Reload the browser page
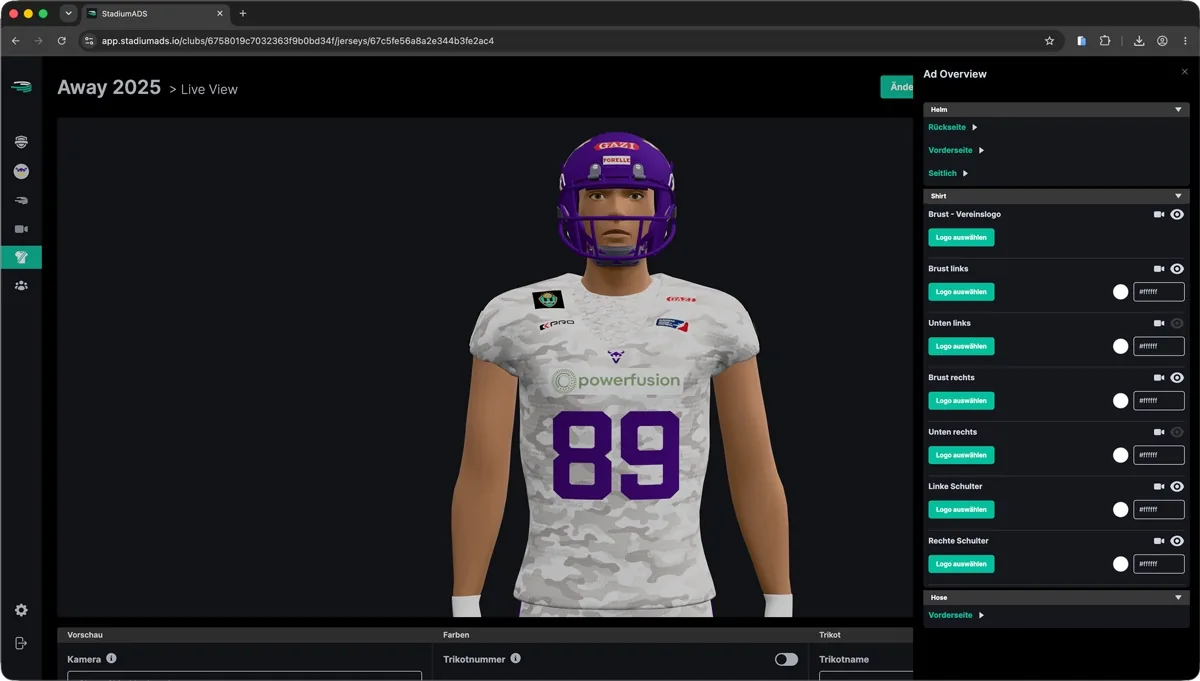 click(61, 41)
